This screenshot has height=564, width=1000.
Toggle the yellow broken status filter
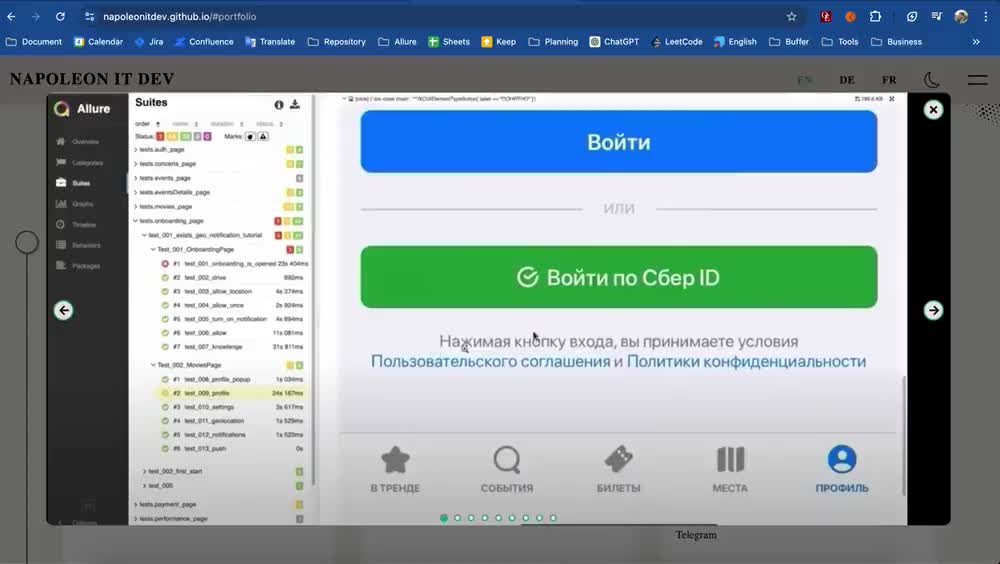[x=172, y=137]
